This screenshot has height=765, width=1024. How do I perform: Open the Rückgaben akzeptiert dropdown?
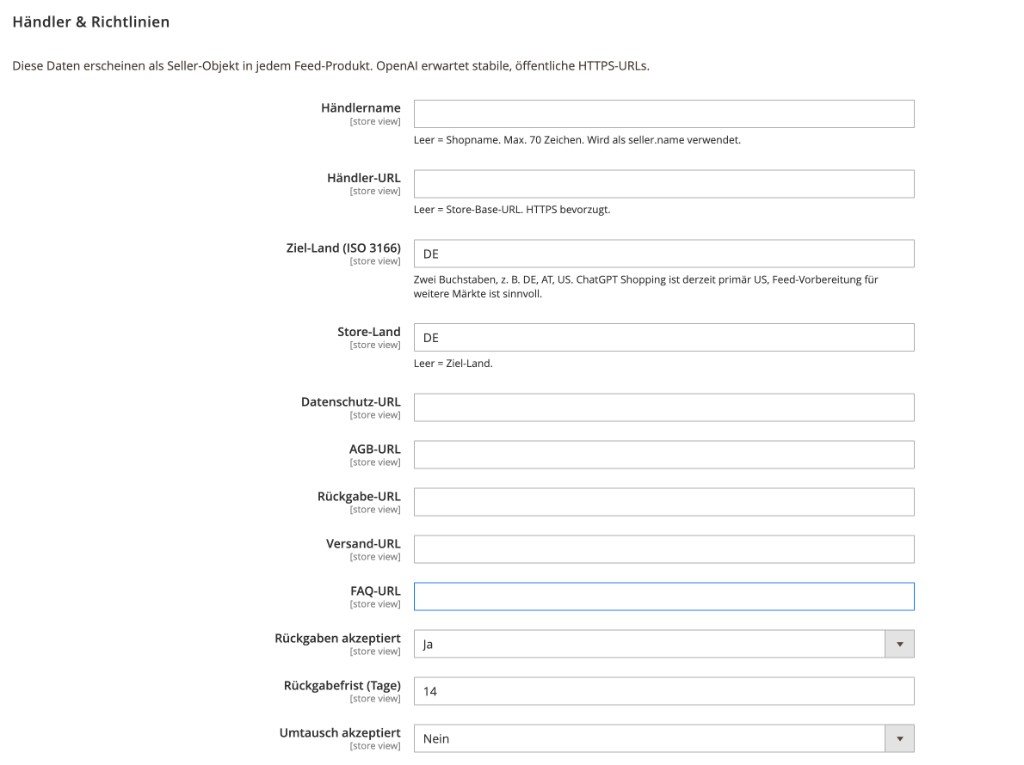point(664,644)
